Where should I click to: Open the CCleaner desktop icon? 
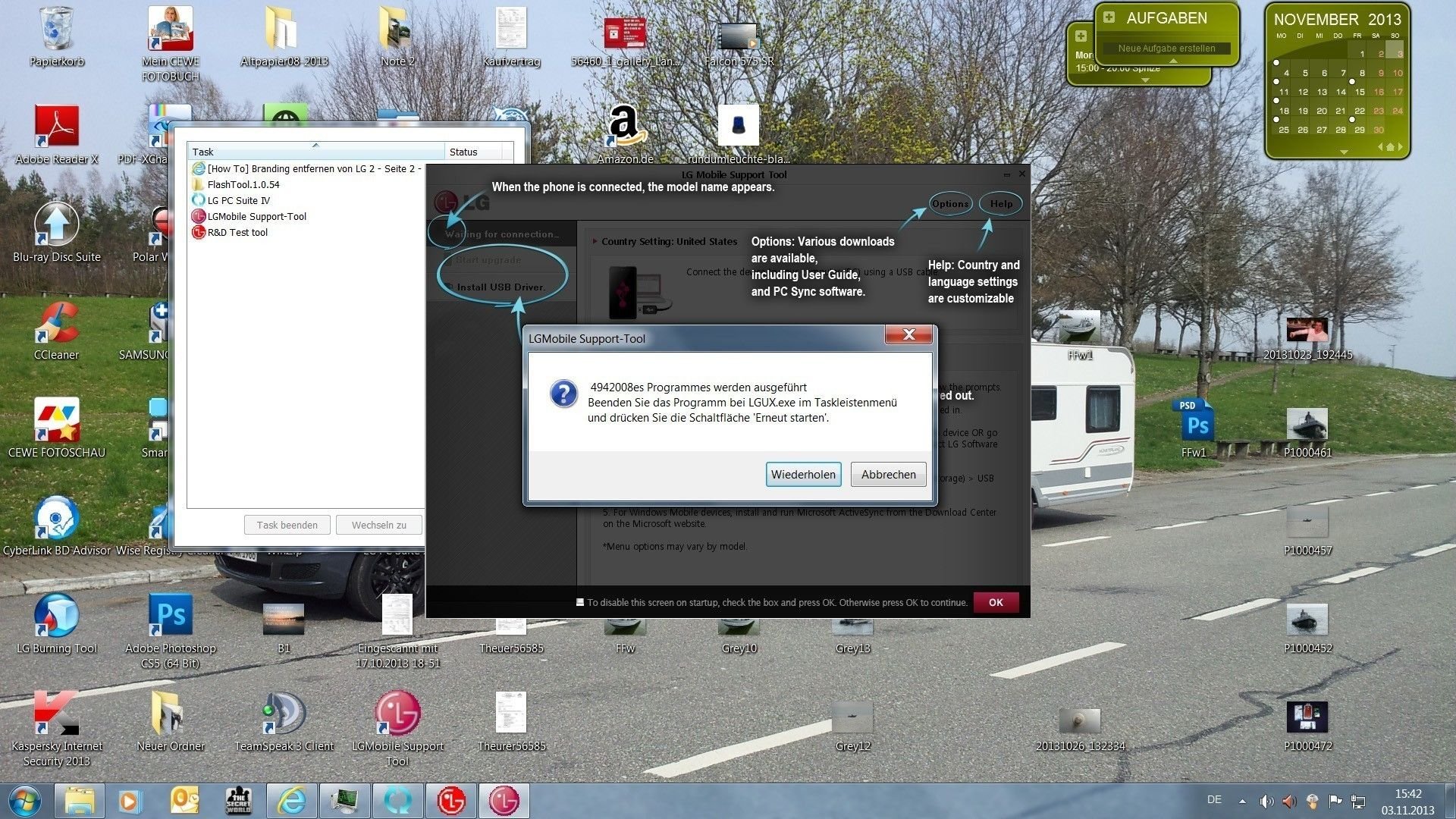[x=57, y=330]
